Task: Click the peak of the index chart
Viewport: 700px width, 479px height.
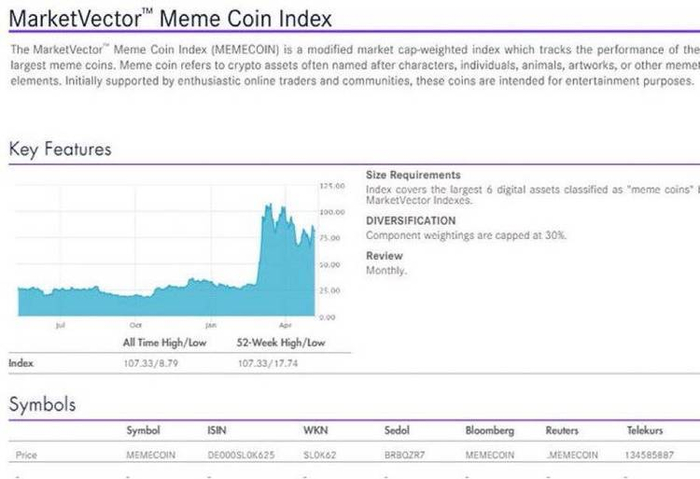Action: [267, 205]
